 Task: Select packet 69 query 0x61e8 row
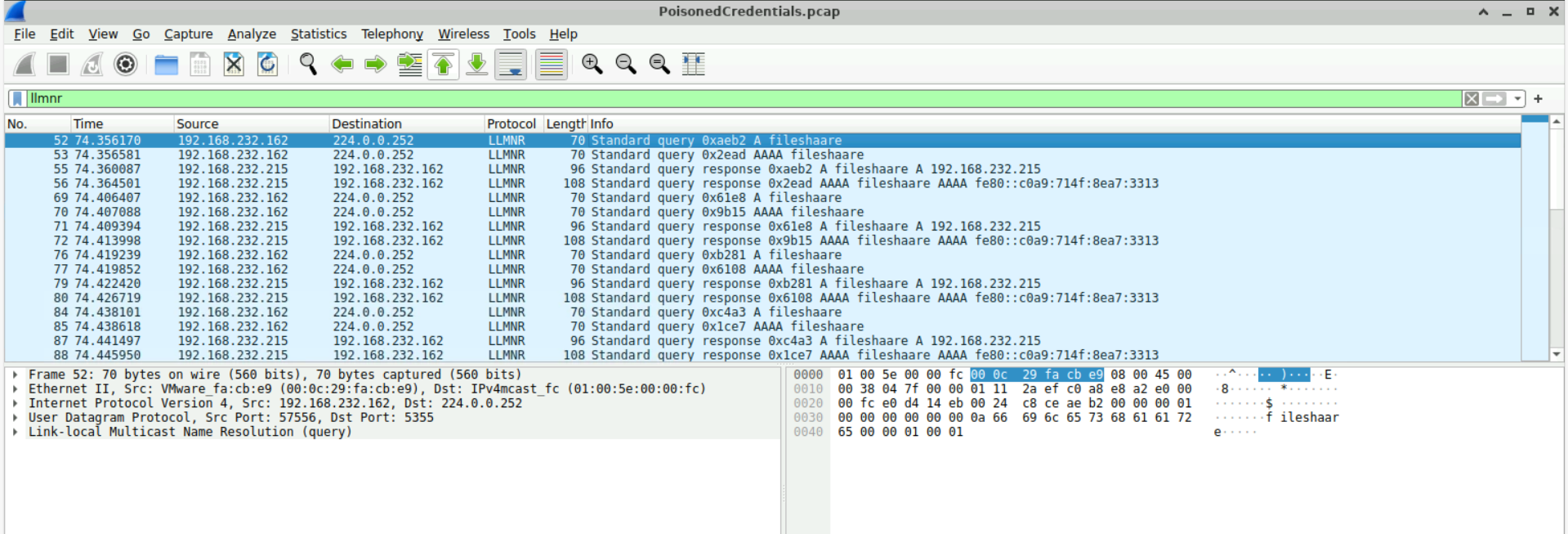coord(762,198)
